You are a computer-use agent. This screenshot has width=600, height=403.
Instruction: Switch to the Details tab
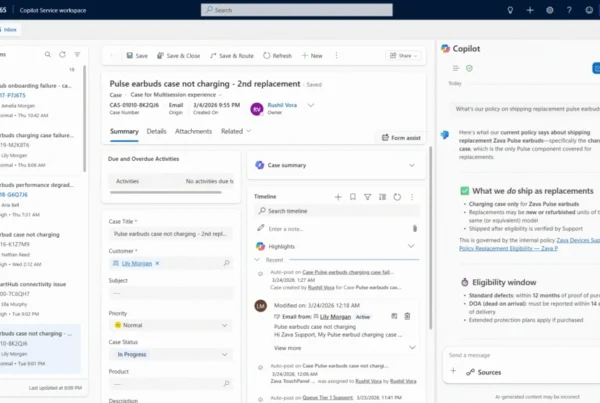tap(156, 131)
